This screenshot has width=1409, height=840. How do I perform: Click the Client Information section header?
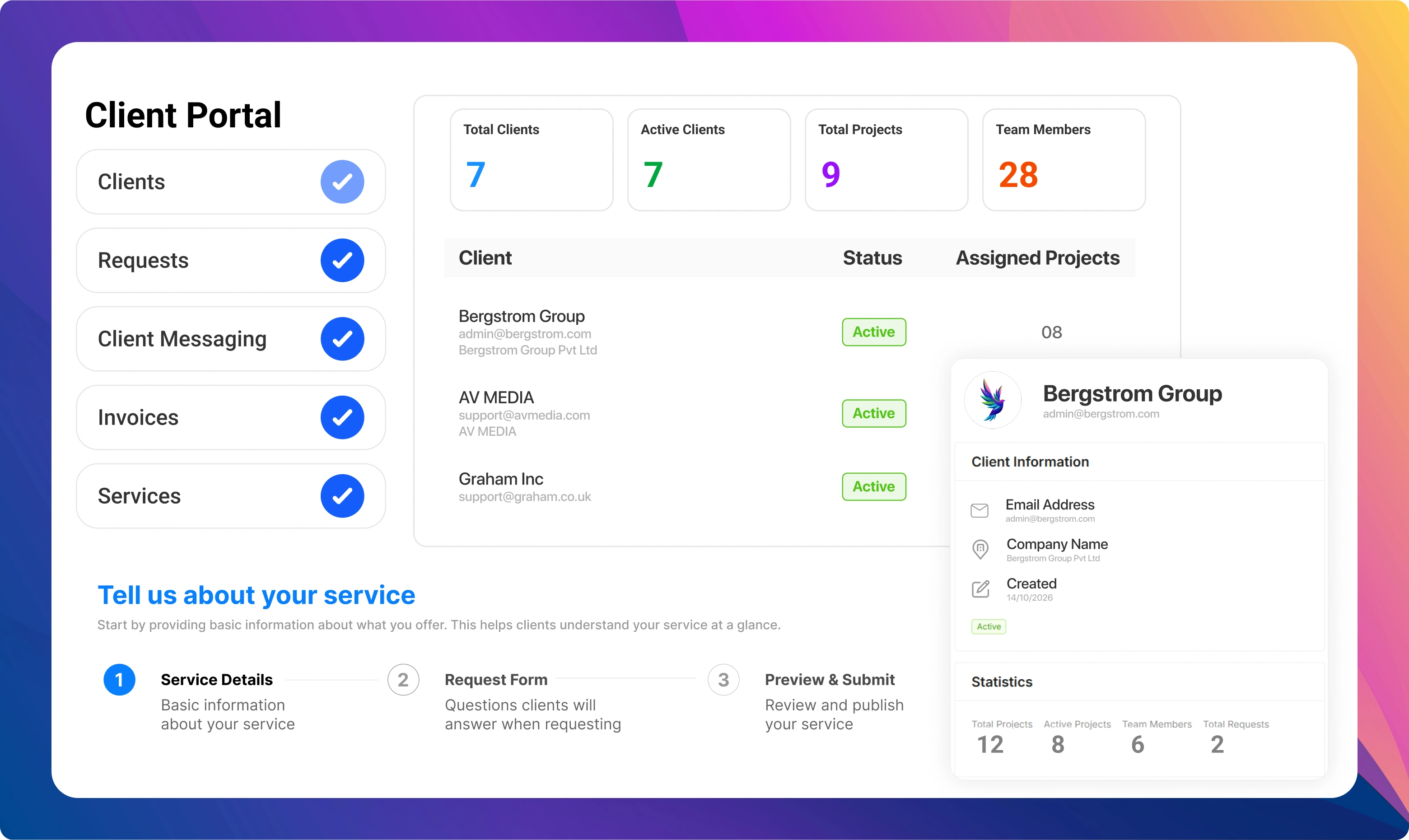pyautogui.click(x=1030, y=462)
